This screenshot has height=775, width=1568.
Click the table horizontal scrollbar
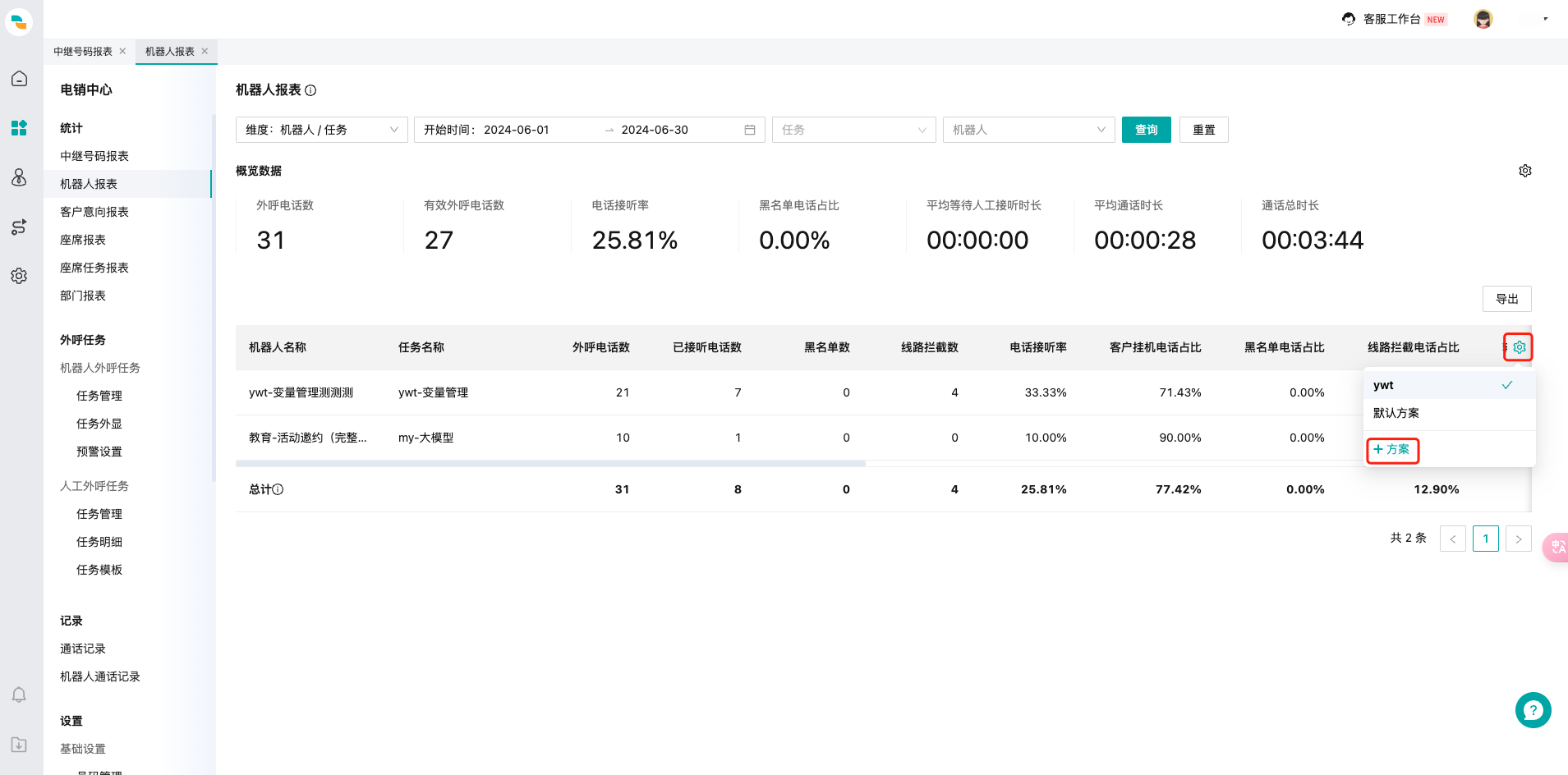[550, 464]
